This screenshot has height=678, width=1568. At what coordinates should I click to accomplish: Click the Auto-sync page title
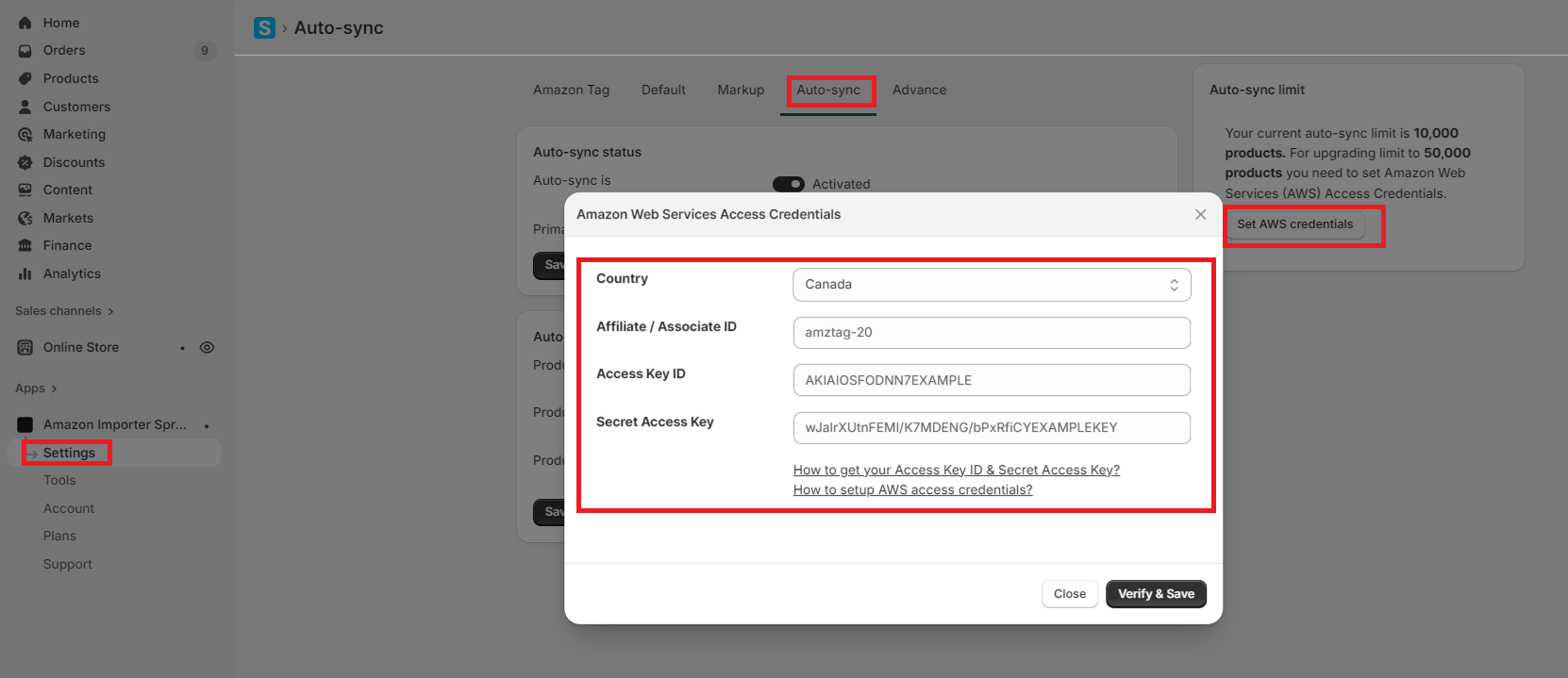click(339, 28)
